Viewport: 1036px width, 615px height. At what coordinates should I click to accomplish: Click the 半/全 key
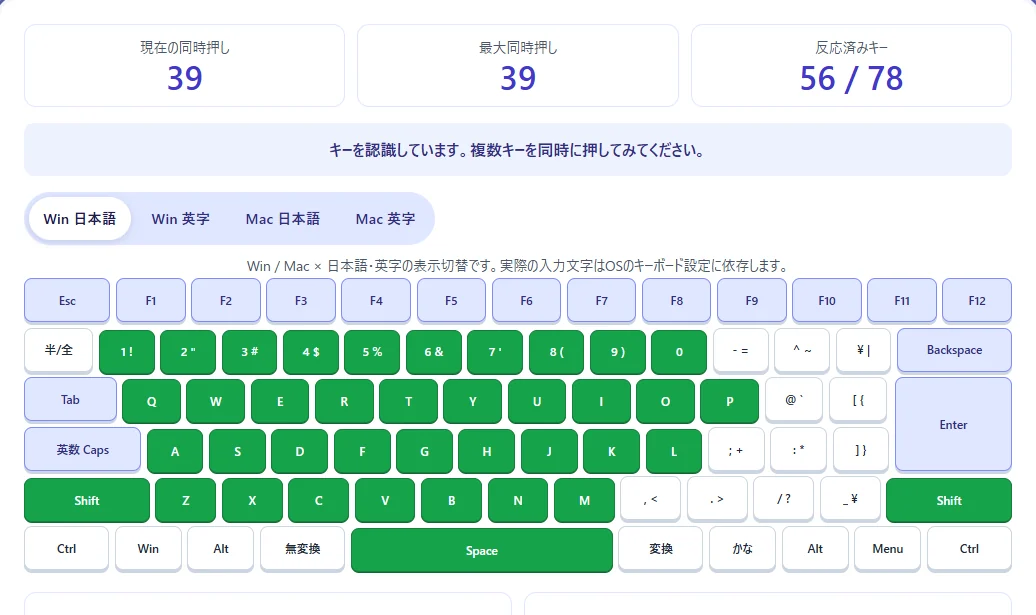tap(58, 351)
